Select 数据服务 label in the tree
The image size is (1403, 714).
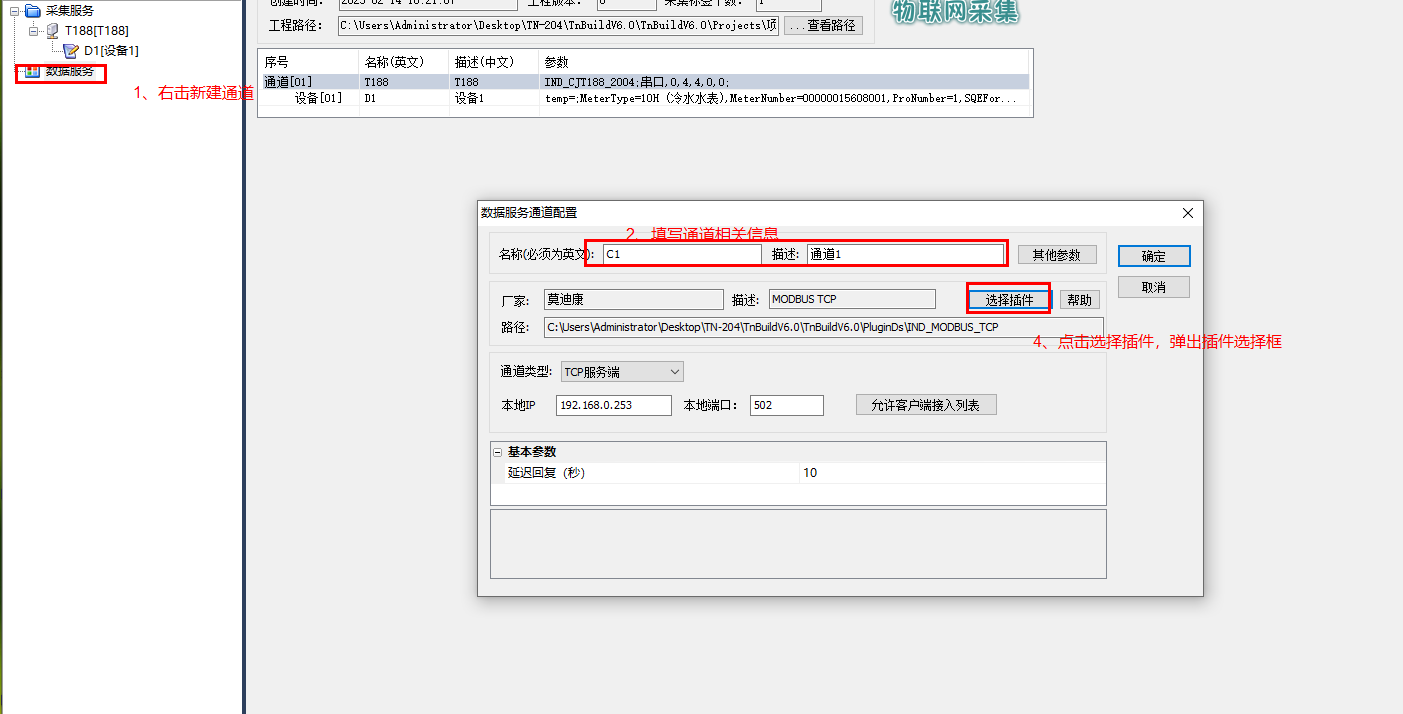(70, 72)
